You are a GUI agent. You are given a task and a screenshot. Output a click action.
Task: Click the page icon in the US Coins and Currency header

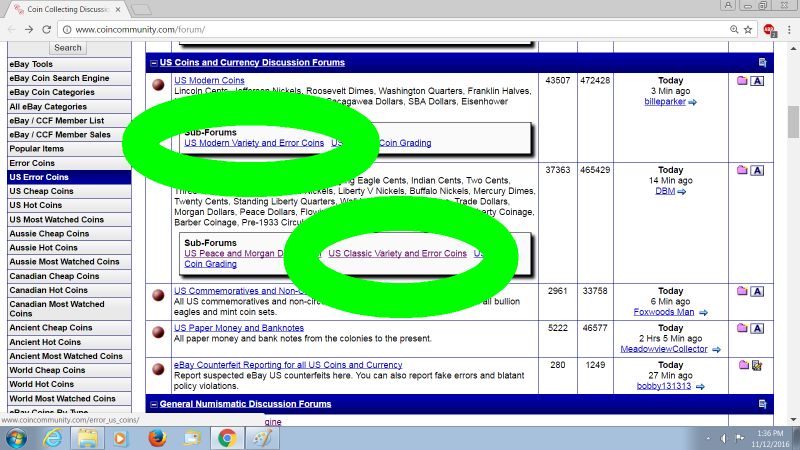(762, 62)
